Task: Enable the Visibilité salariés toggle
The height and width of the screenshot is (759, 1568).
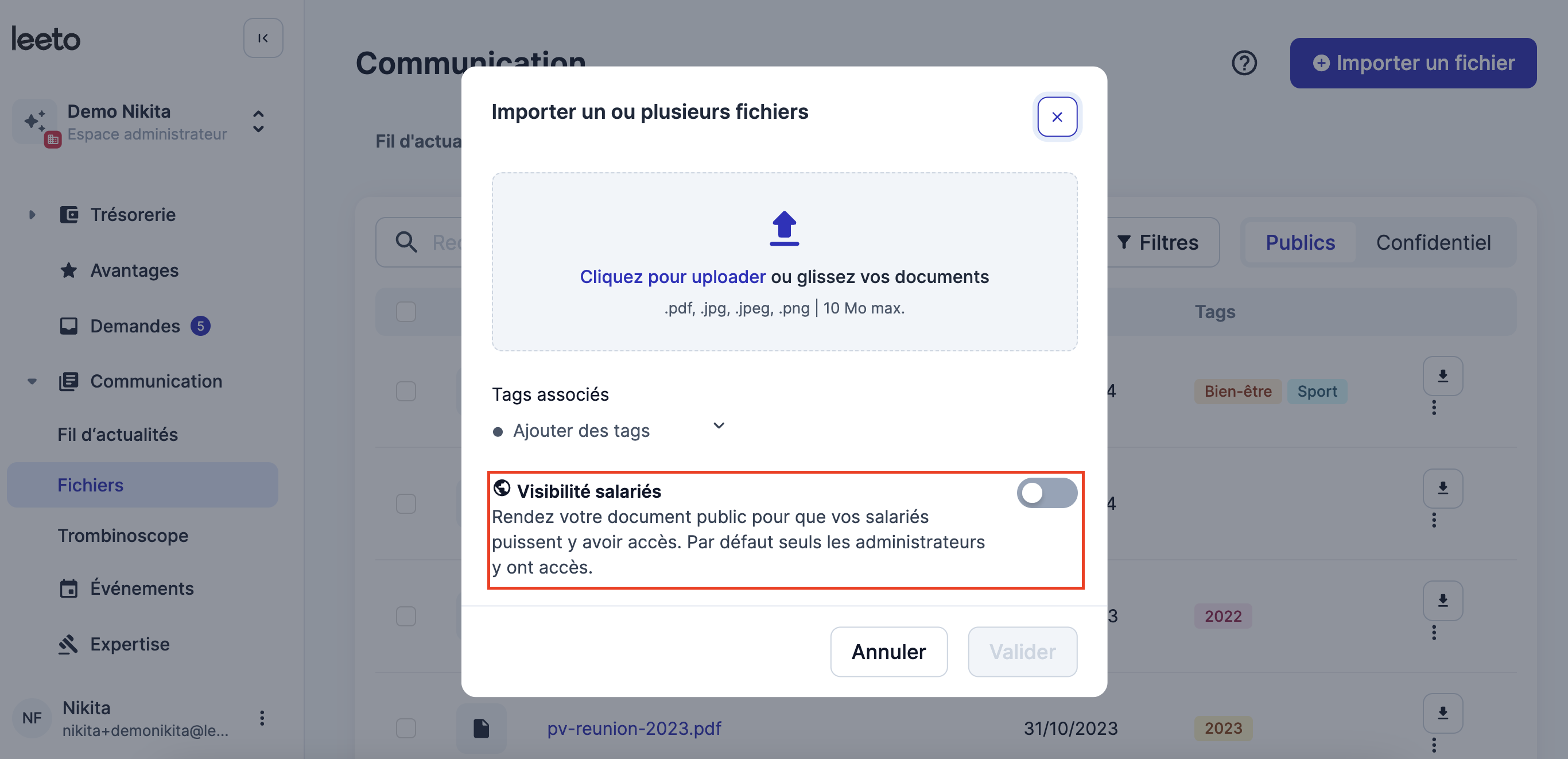Action: [1046, 493]
